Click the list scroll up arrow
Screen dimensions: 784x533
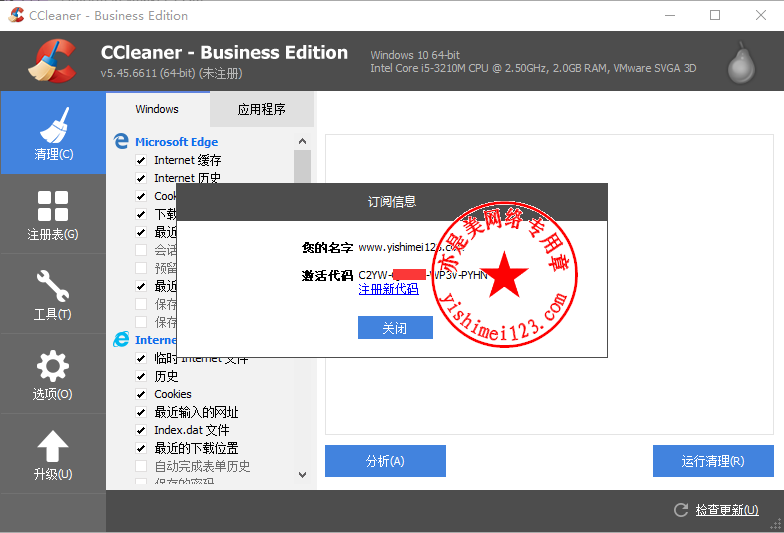(302, 142)
